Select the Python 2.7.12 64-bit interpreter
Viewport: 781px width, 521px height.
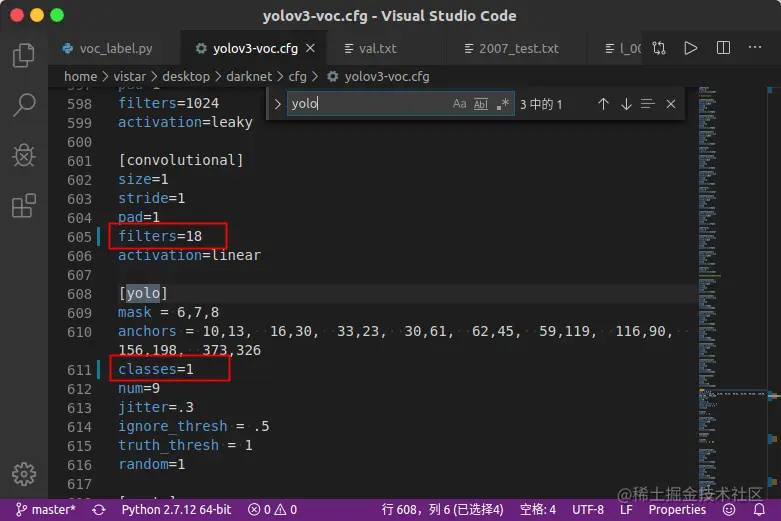[176, 510]
